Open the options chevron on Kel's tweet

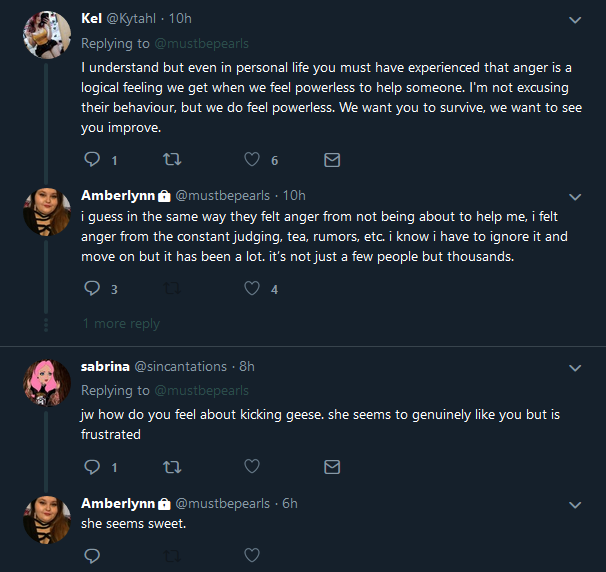click(575, 20)
